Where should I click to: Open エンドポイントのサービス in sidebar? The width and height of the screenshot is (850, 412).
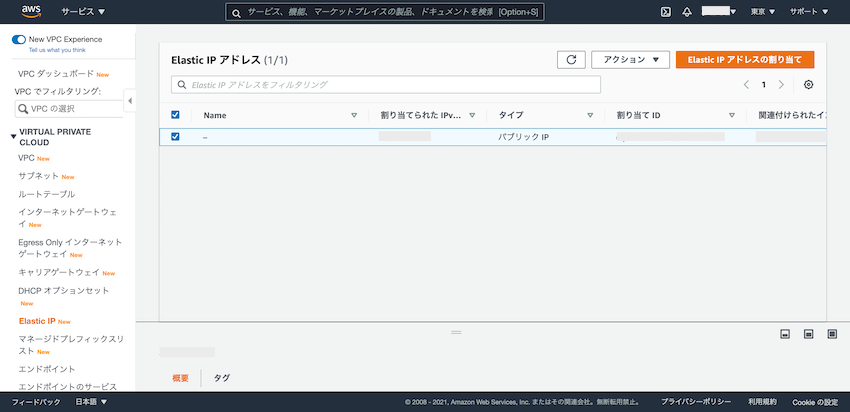(x=67, y=387)
